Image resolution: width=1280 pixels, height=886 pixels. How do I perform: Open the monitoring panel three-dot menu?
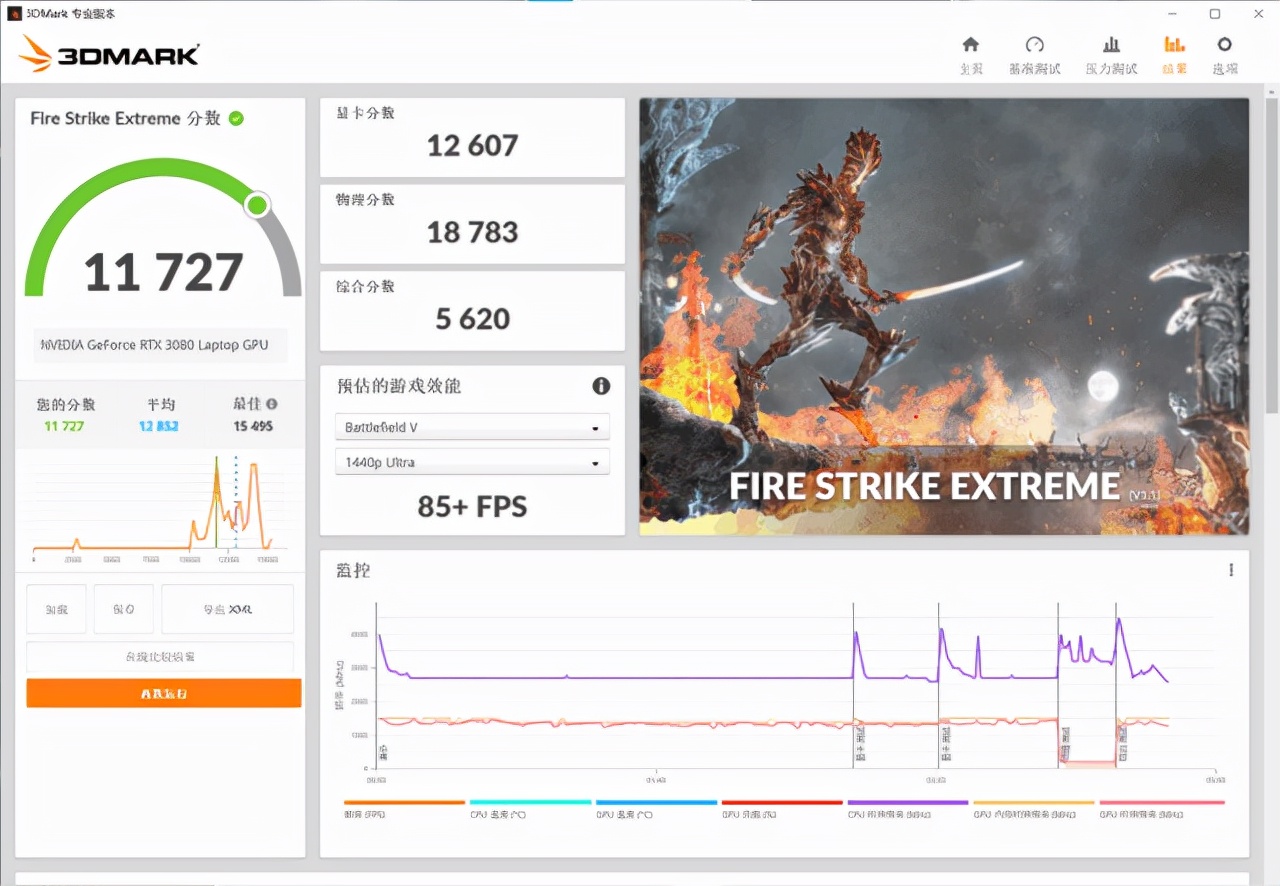point(1231,570)
